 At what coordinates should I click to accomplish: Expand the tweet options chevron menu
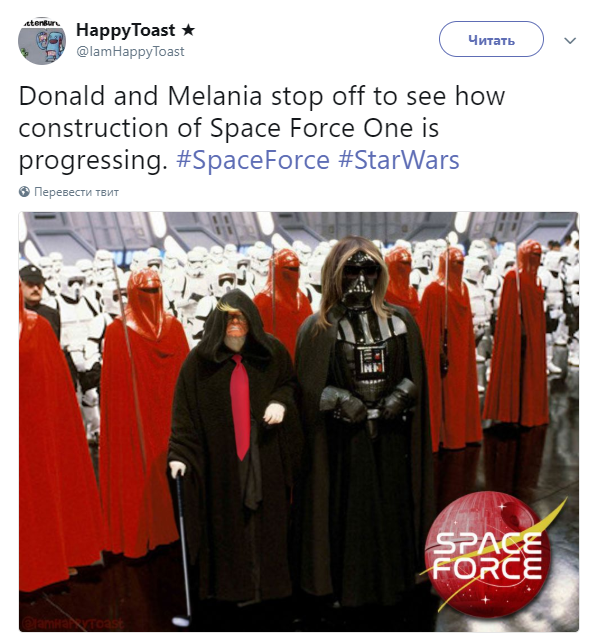[x=570, y=40]
